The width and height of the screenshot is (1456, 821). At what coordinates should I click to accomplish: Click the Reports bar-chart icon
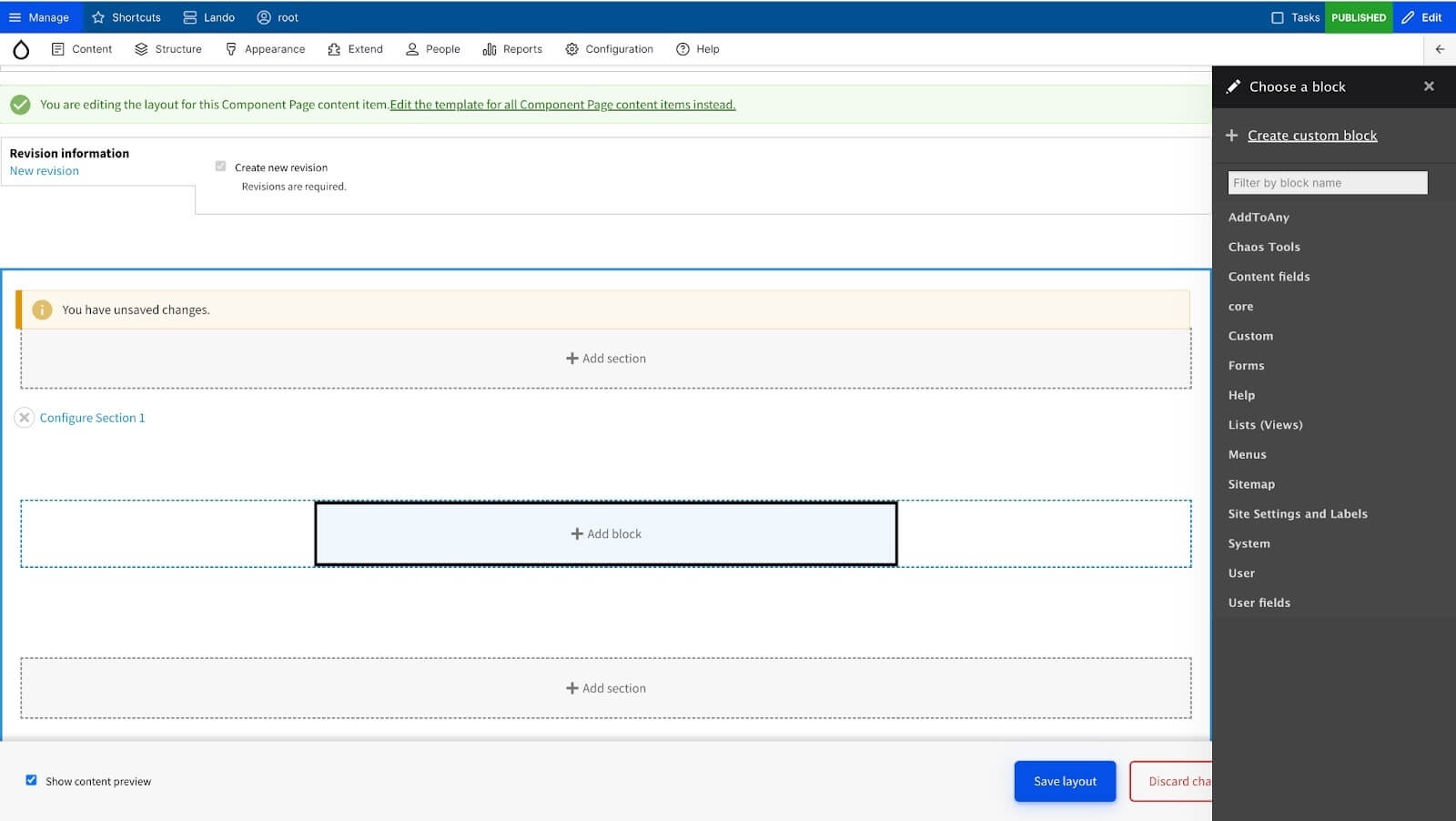(490, 49)
